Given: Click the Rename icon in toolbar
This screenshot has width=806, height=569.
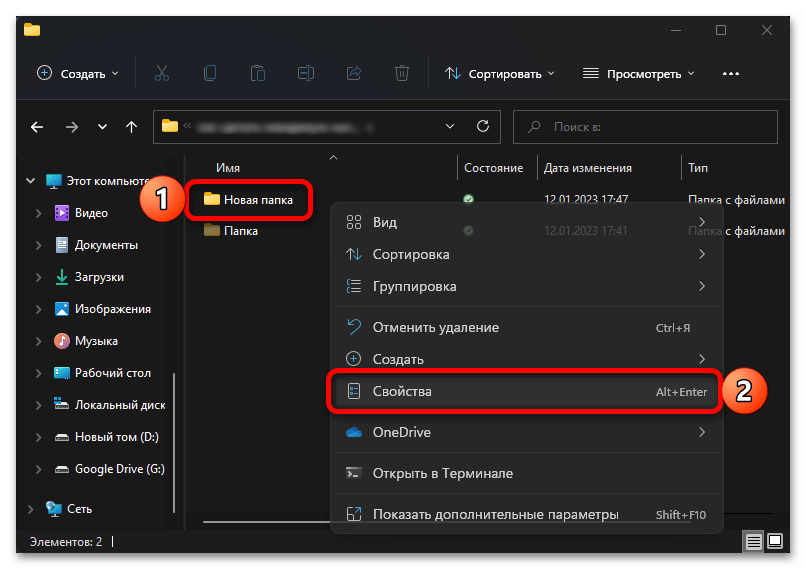Looking at the screenshot, I should pos(305,73).
